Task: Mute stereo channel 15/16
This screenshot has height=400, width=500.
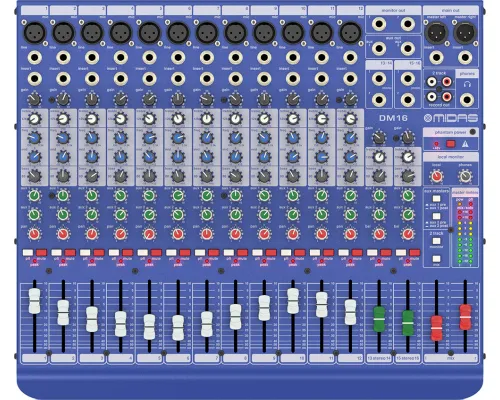Action: (x=415, y=252)
